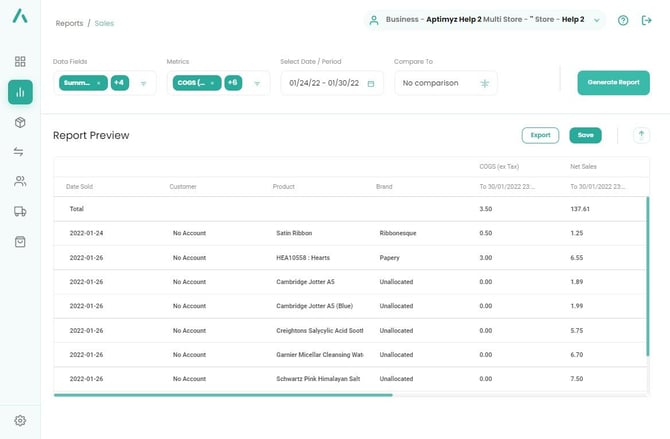Image resolution: width=670 pixels, height=439 pixels.
Task: Click the Export button
Action: pos(540,135)
